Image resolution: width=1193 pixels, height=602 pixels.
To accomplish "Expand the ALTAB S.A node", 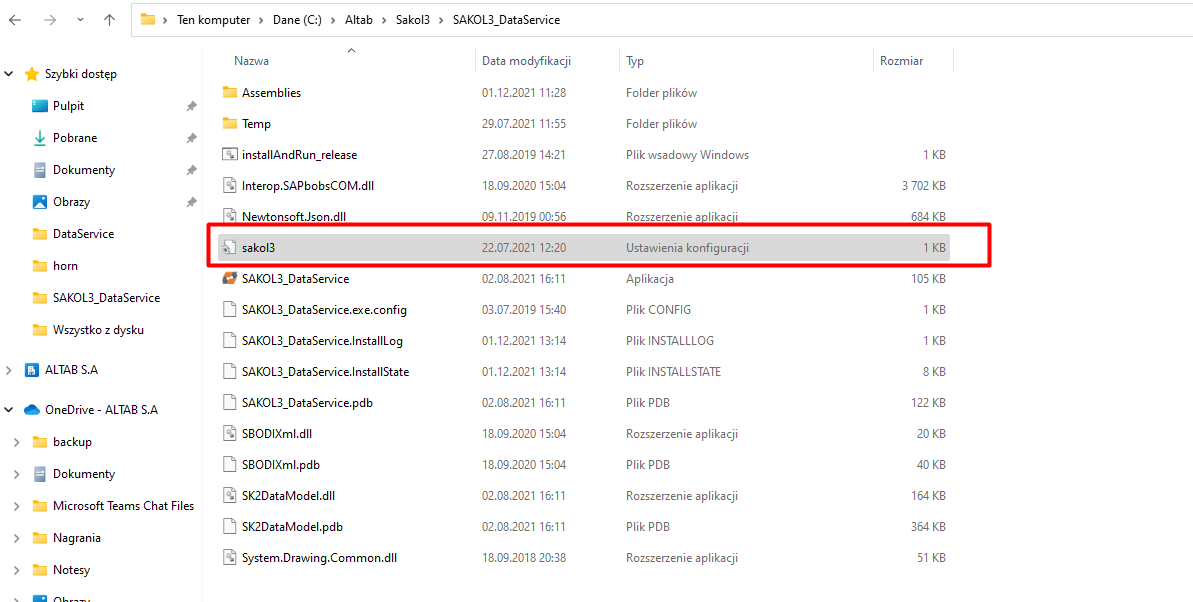I will [9, 370].
